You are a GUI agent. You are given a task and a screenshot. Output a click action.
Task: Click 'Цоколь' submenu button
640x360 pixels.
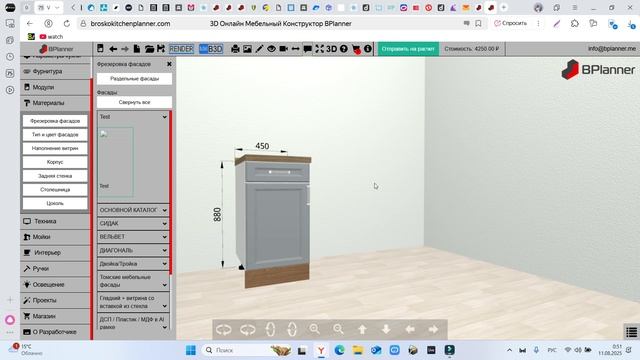point(55,203)
